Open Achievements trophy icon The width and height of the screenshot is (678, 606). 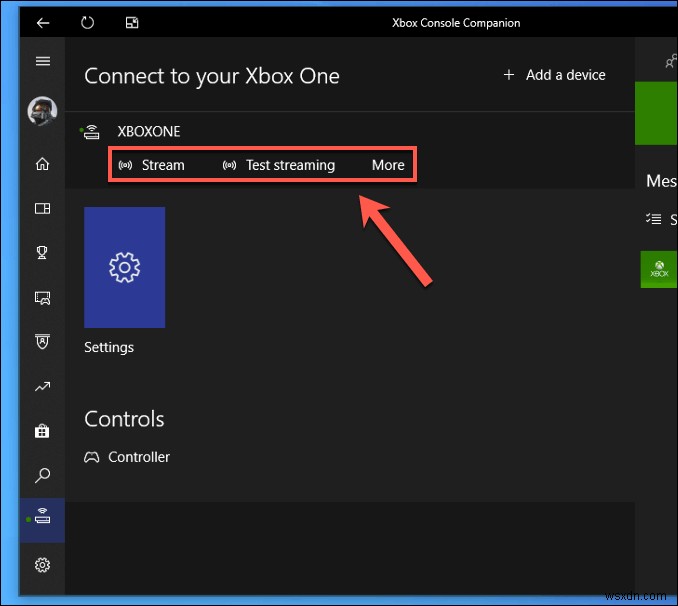point(42,253)
